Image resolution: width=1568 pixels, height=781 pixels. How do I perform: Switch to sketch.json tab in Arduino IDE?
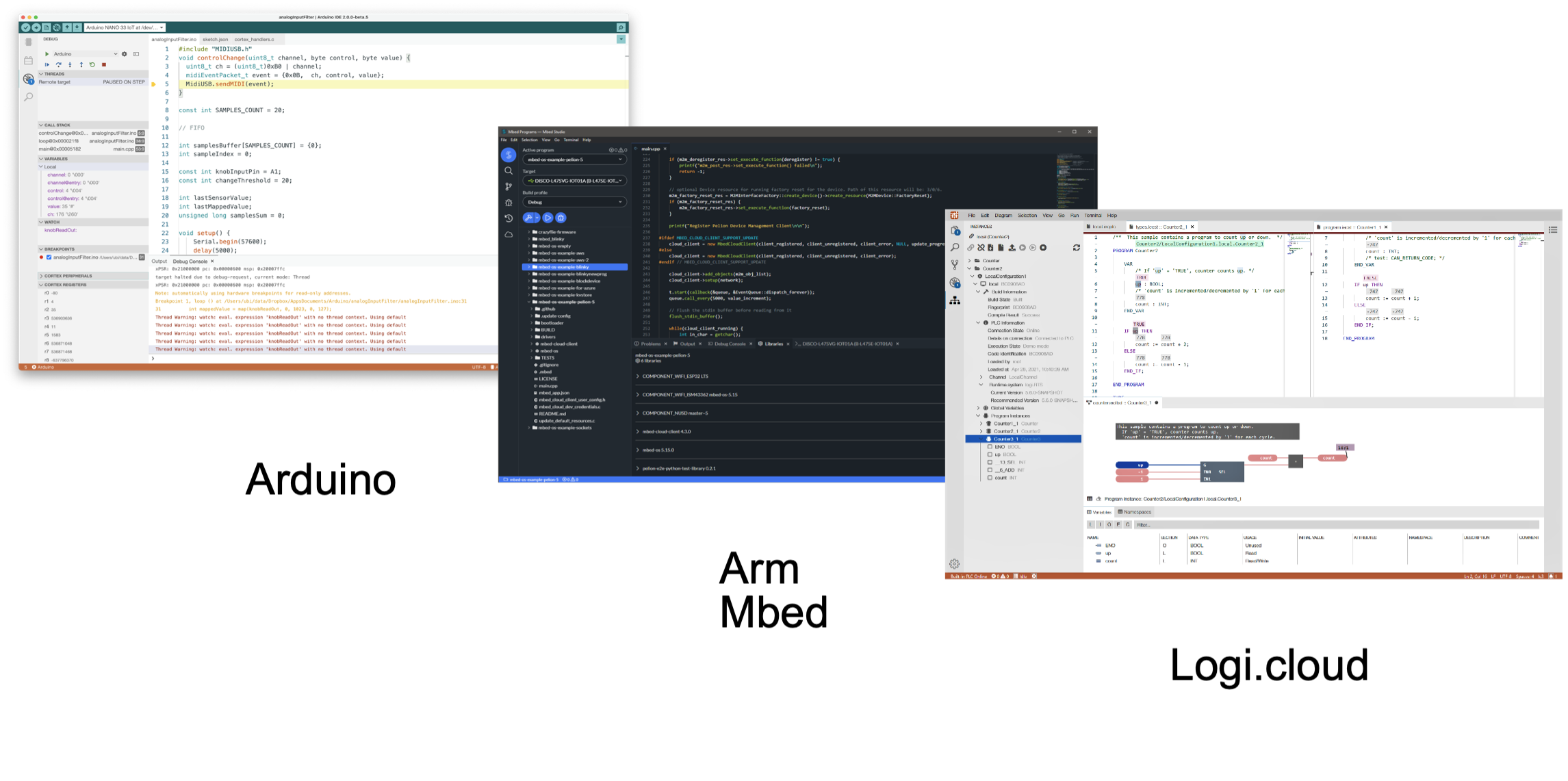pos(215,40)
